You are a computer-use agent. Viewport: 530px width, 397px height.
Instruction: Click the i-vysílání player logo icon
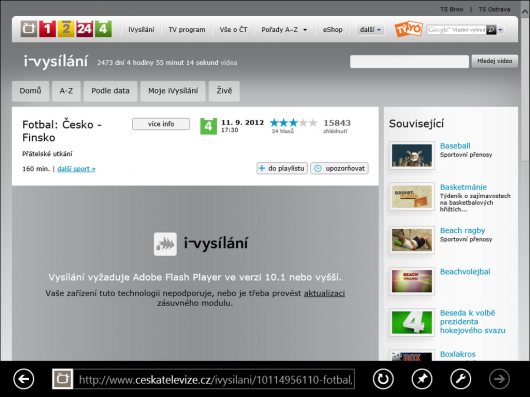[165, 244]
